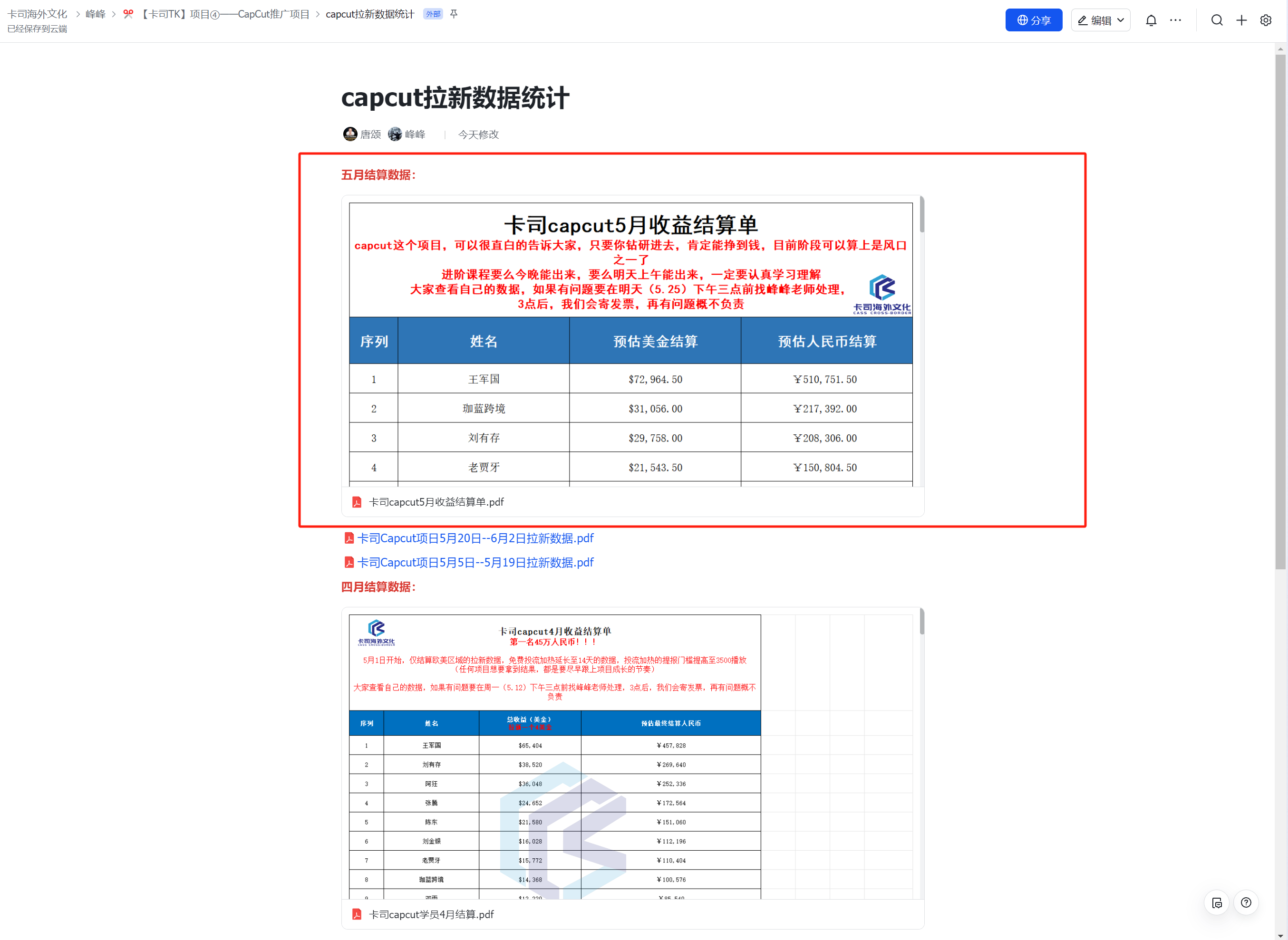Click the ¥457,828 cell in April table
Image resolution: width=1288 pixels, height=940 pixels.
click(x=671, y=746)
